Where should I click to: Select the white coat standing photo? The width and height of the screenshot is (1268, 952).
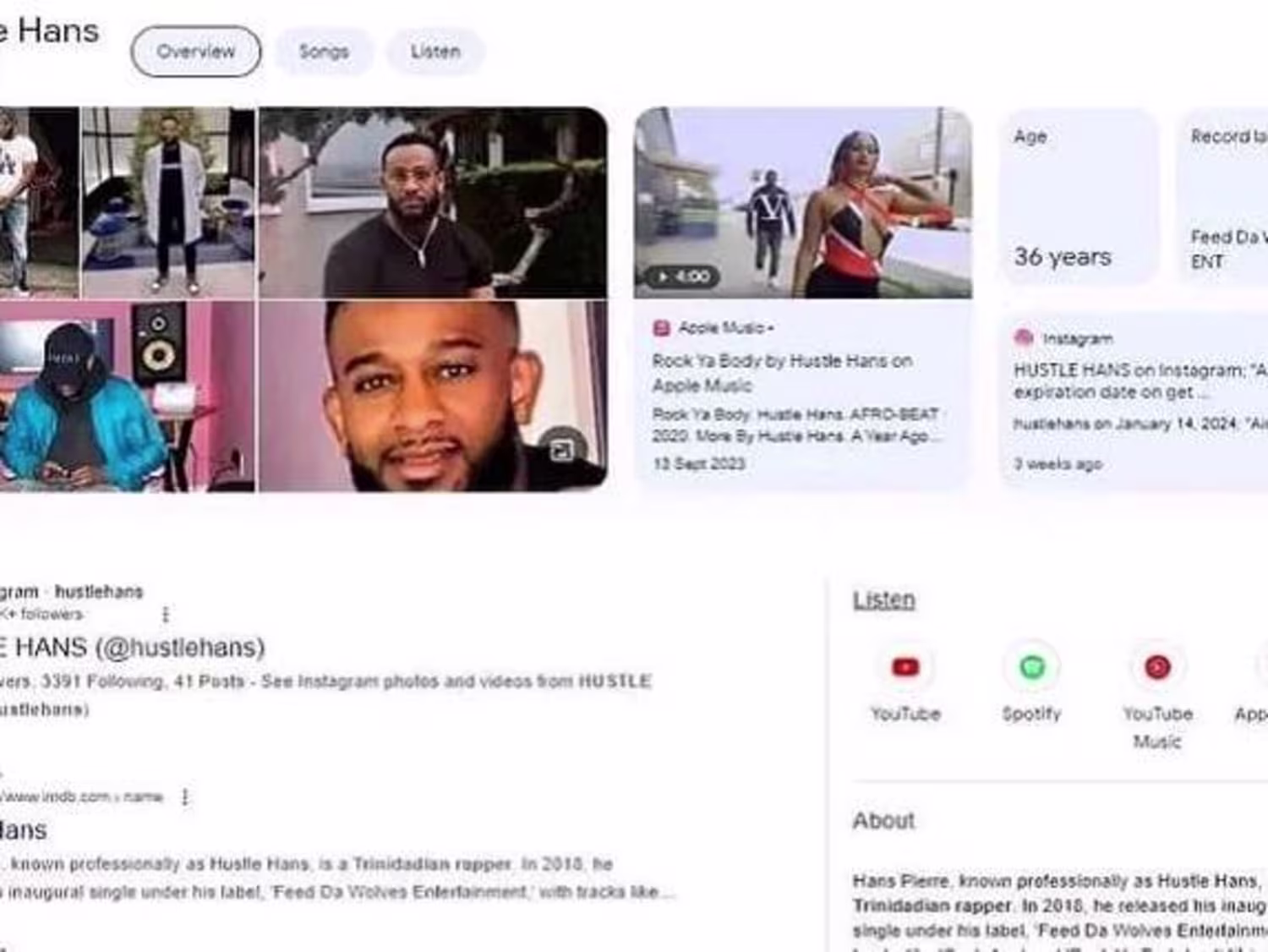point(168,203)
